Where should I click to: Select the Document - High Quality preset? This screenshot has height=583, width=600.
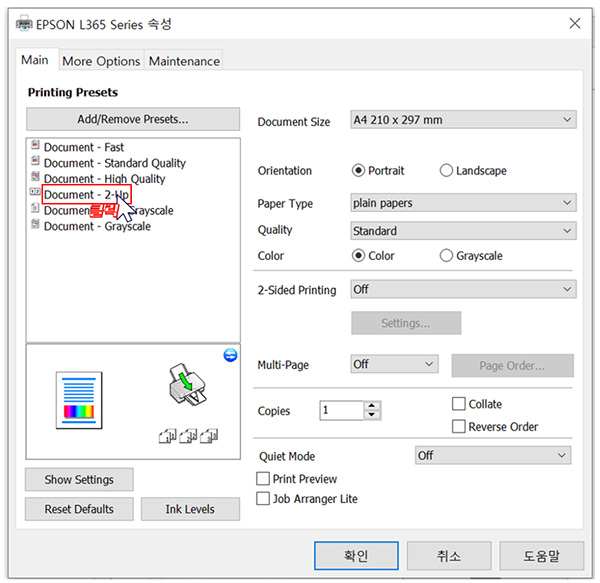click(x=104, y=179)
